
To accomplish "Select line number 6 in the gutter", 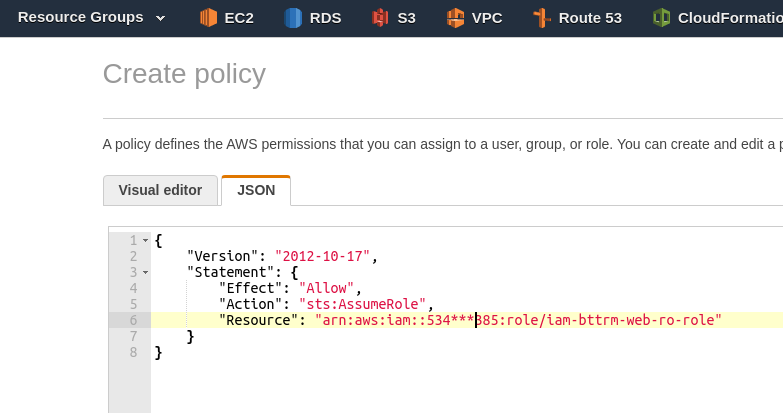I will [x=133, y=320].
